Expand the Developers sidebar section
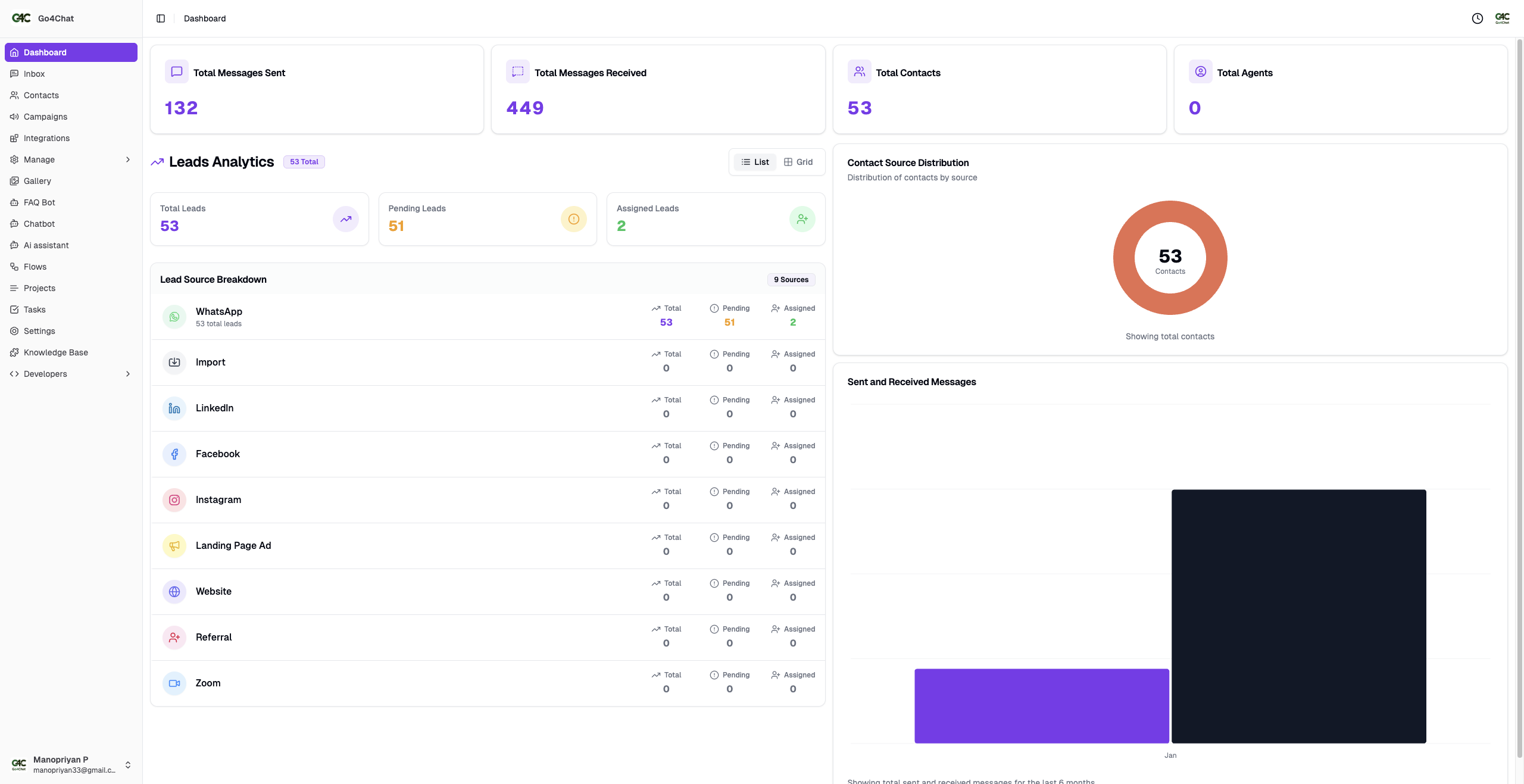 [45, 374]
